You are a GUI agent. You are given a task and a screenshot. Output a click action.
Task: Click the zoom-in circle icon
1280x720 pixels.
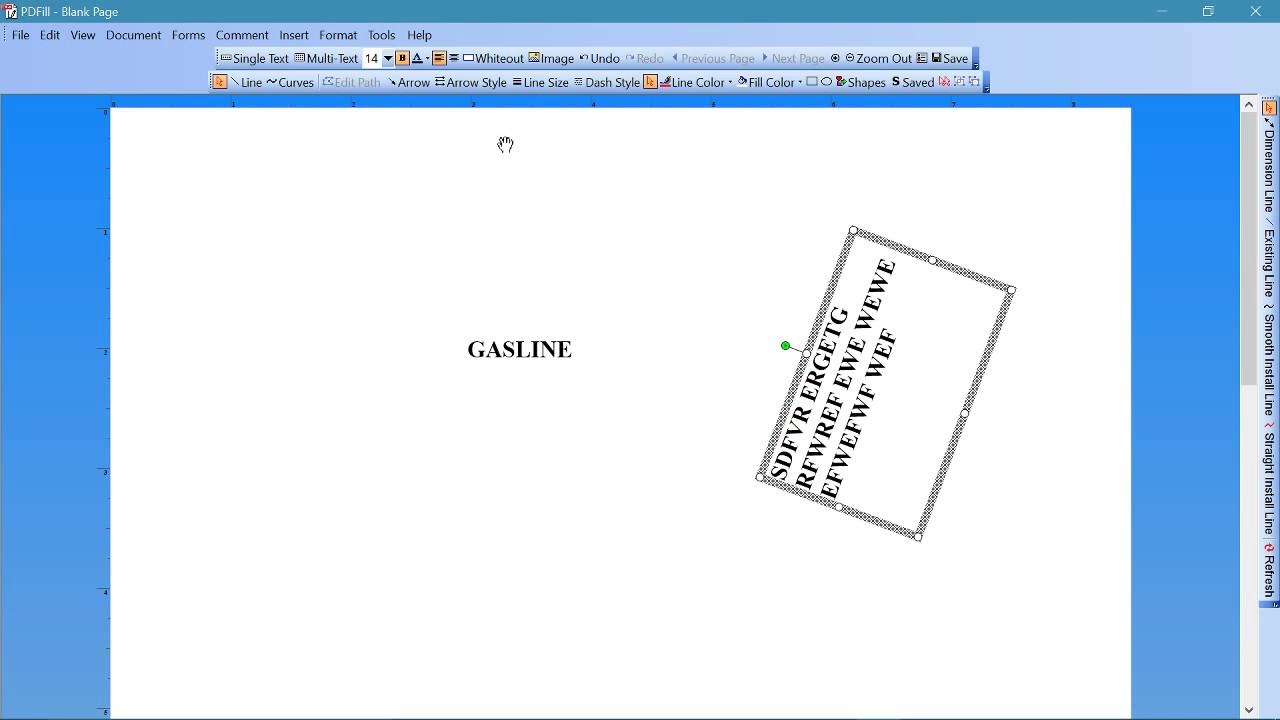coord(835,58)
